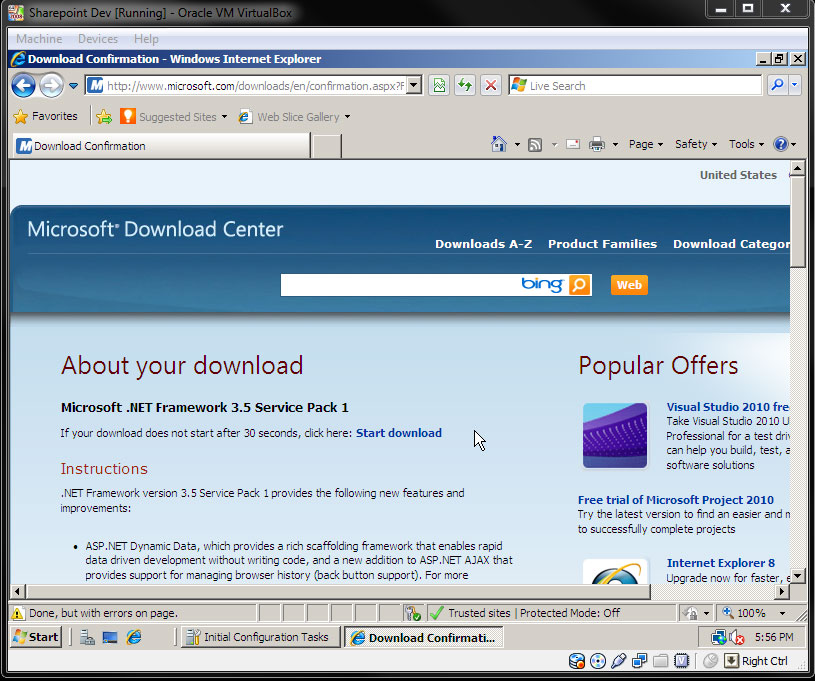This screenshot has width=815, height=681.
Task: Open the Tools menu
Action: [746, 144]
